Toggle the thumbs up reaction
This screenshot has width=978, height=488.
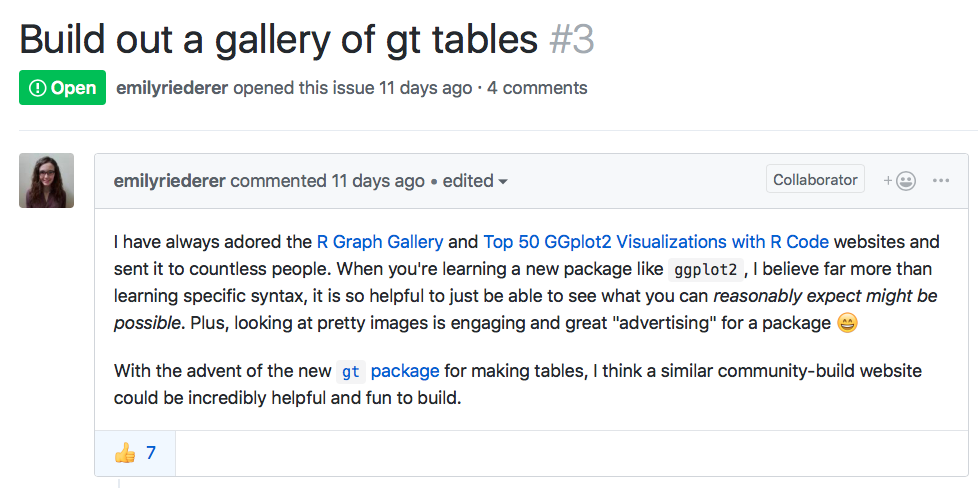pyautogui.click(x=135, y=453)
